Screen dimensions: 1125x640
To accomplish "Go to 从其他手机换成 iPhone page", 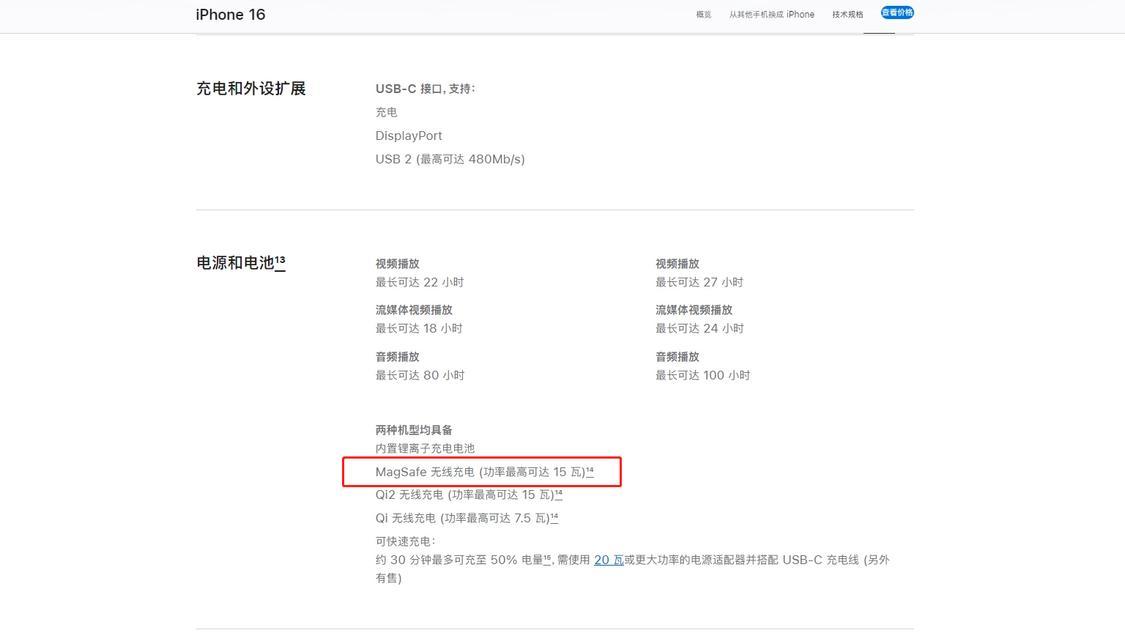I will click(771, 14).
